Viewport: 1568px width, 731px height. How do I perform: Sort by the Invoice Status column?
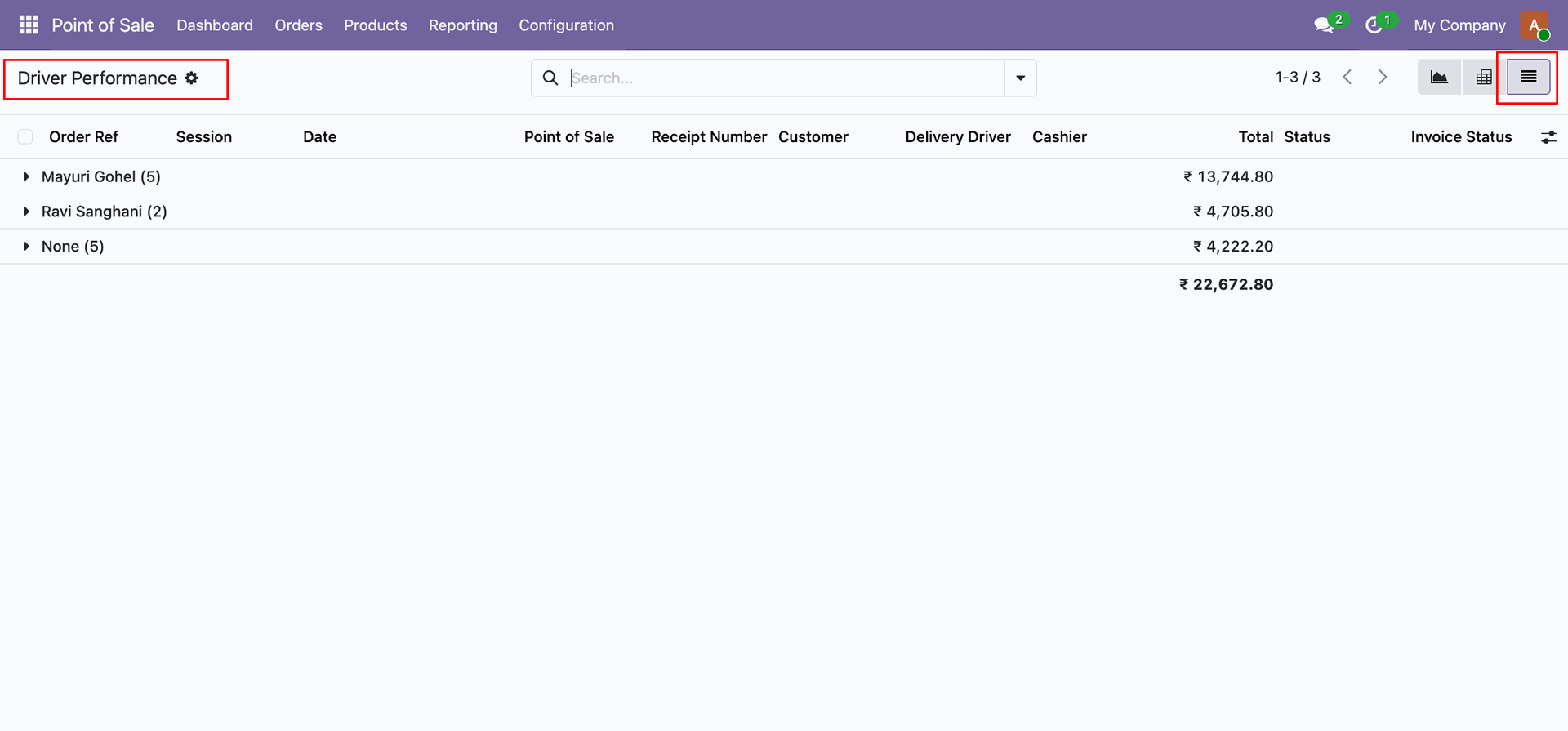click(1461, 137)
